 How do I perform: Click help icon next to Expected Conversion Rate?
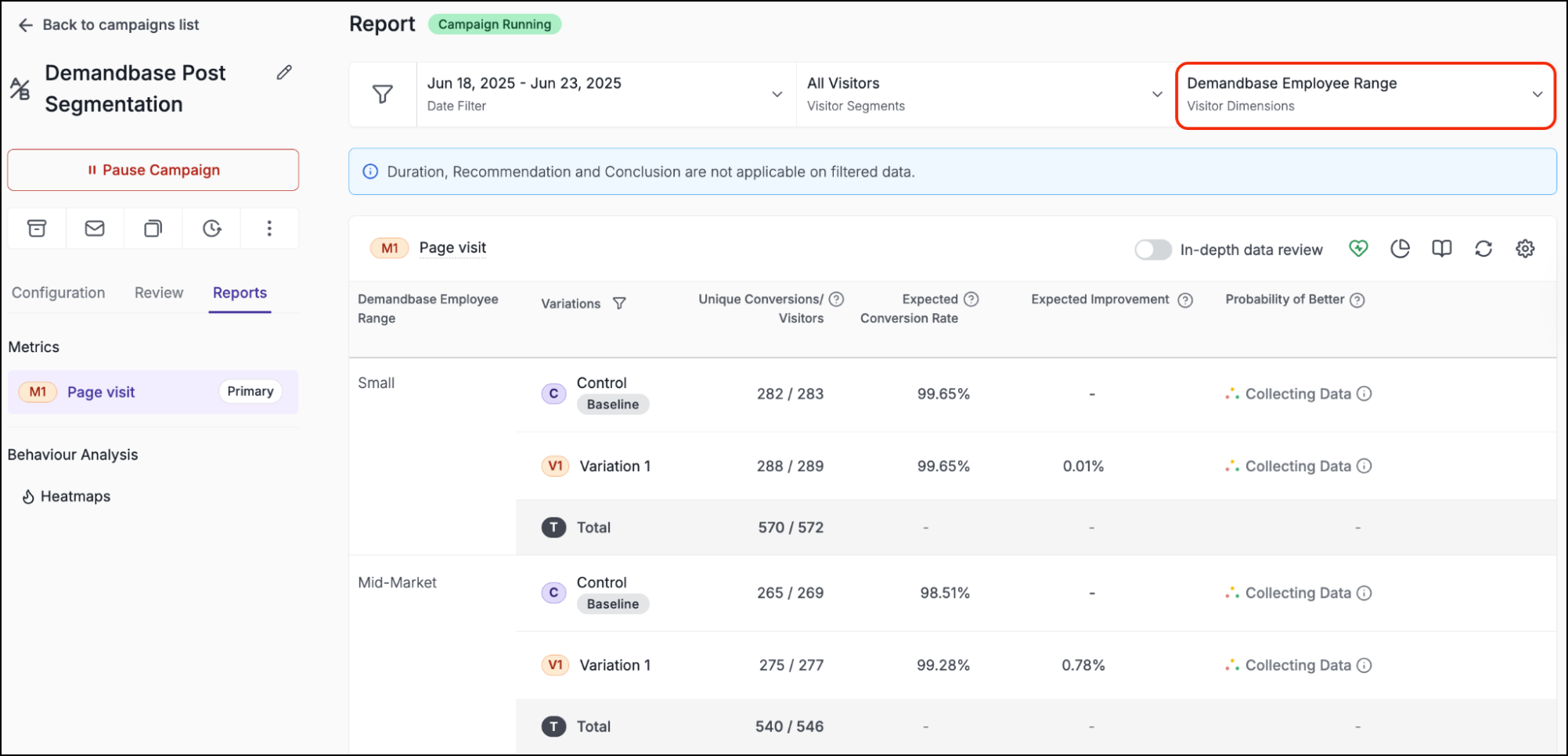pos(971,299)
